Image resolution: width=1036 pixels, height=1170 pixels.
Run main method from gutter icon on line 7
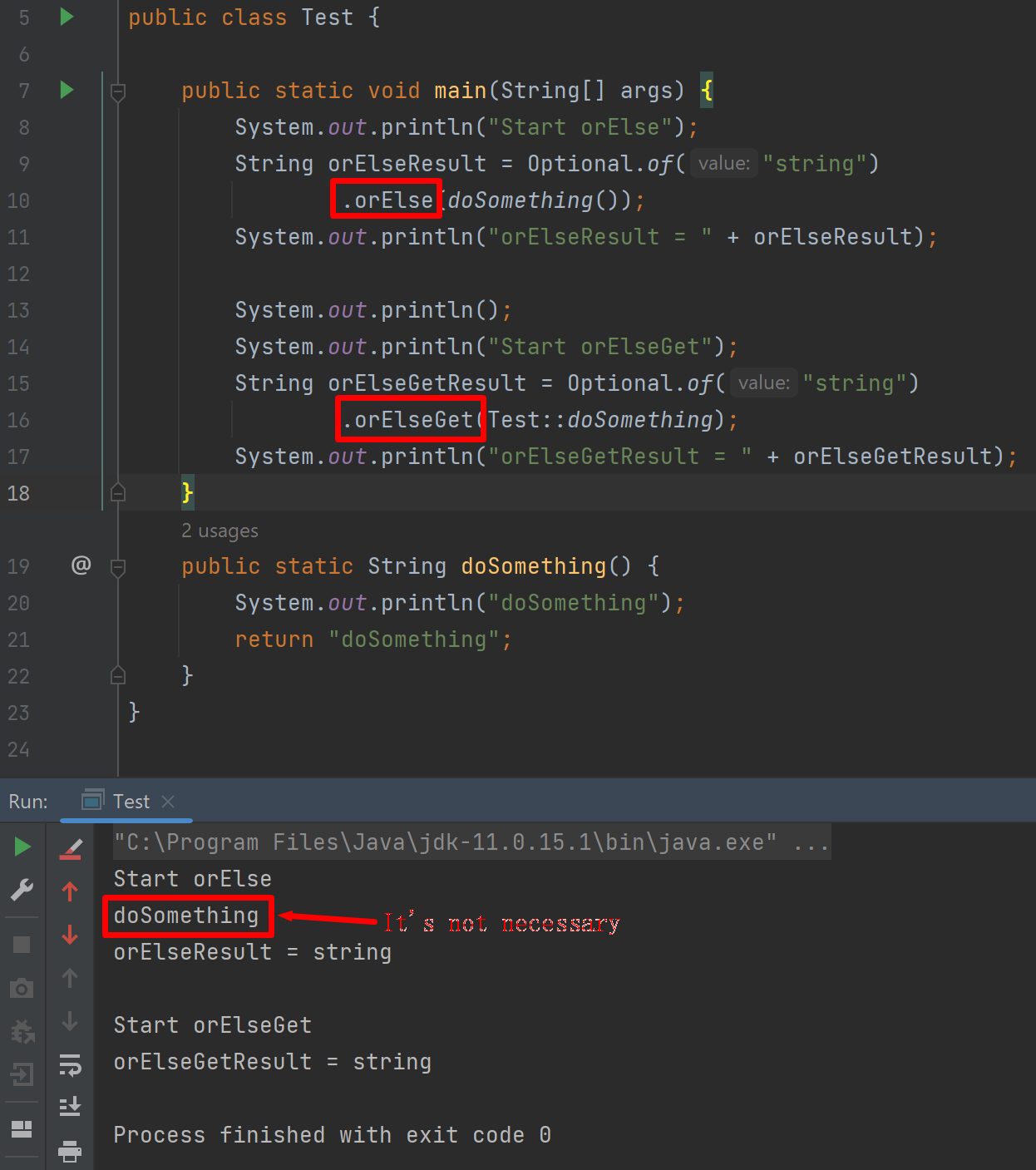coord(67,90)
